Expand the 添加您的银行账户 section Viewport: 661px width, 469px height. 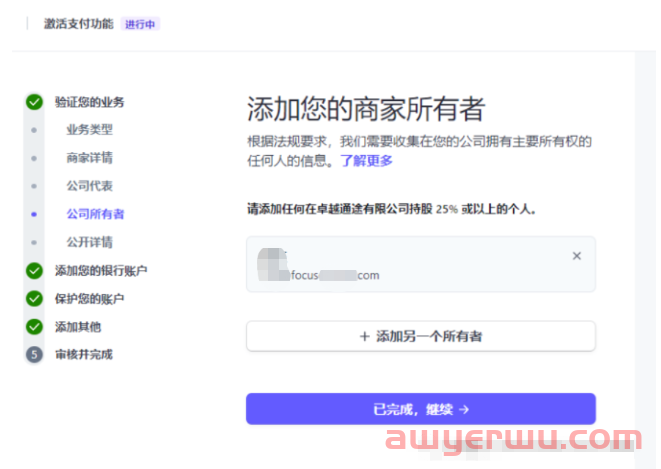click(x=101, y=271)
